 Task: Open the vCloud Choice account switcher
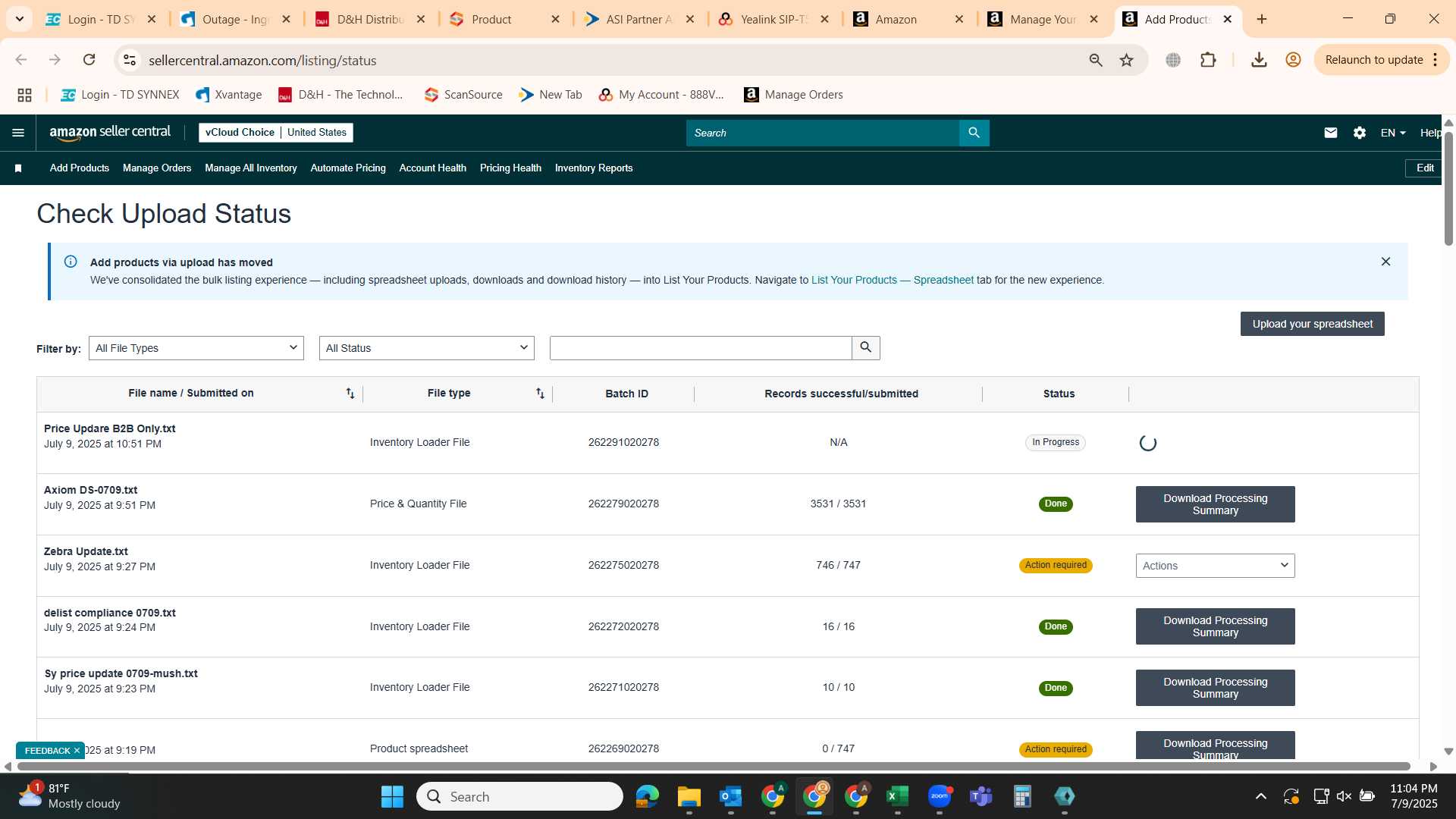click(x=276, y=133)
